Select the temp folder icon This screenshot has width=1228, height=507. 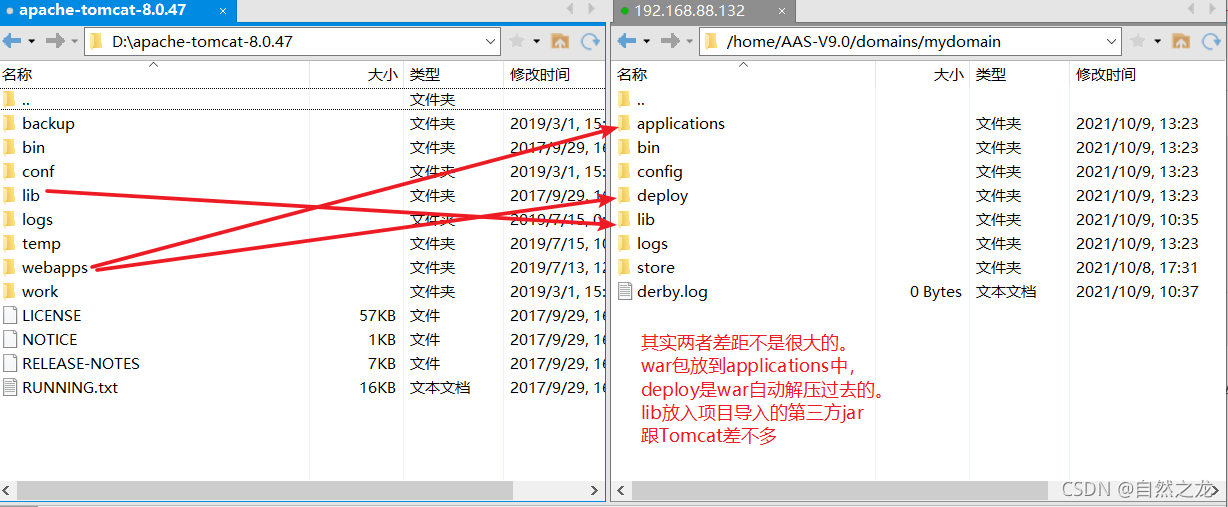tap(10, 243)
